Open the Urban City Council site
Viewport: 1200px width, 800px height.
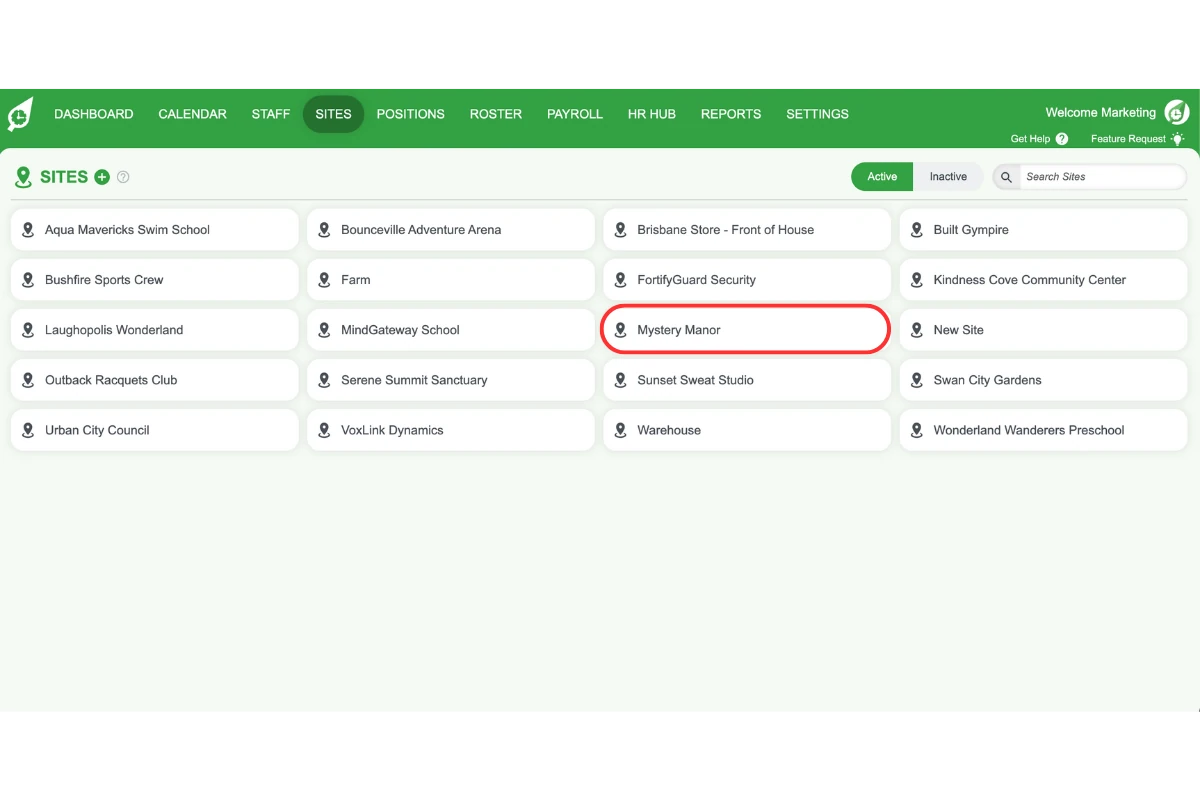tap(155, 430)
